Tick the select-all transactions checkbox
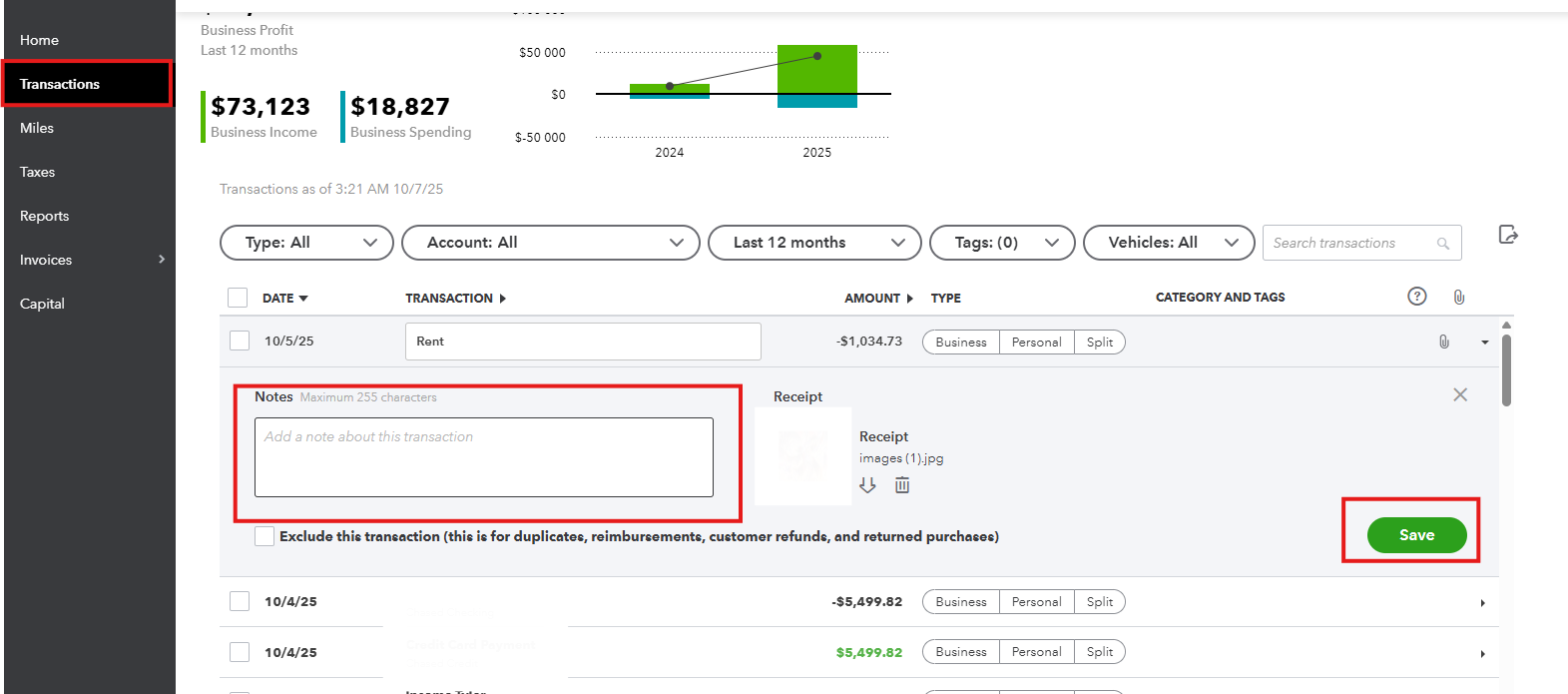The width and height of the screenshot is (1568, 694). pos(238,298)
